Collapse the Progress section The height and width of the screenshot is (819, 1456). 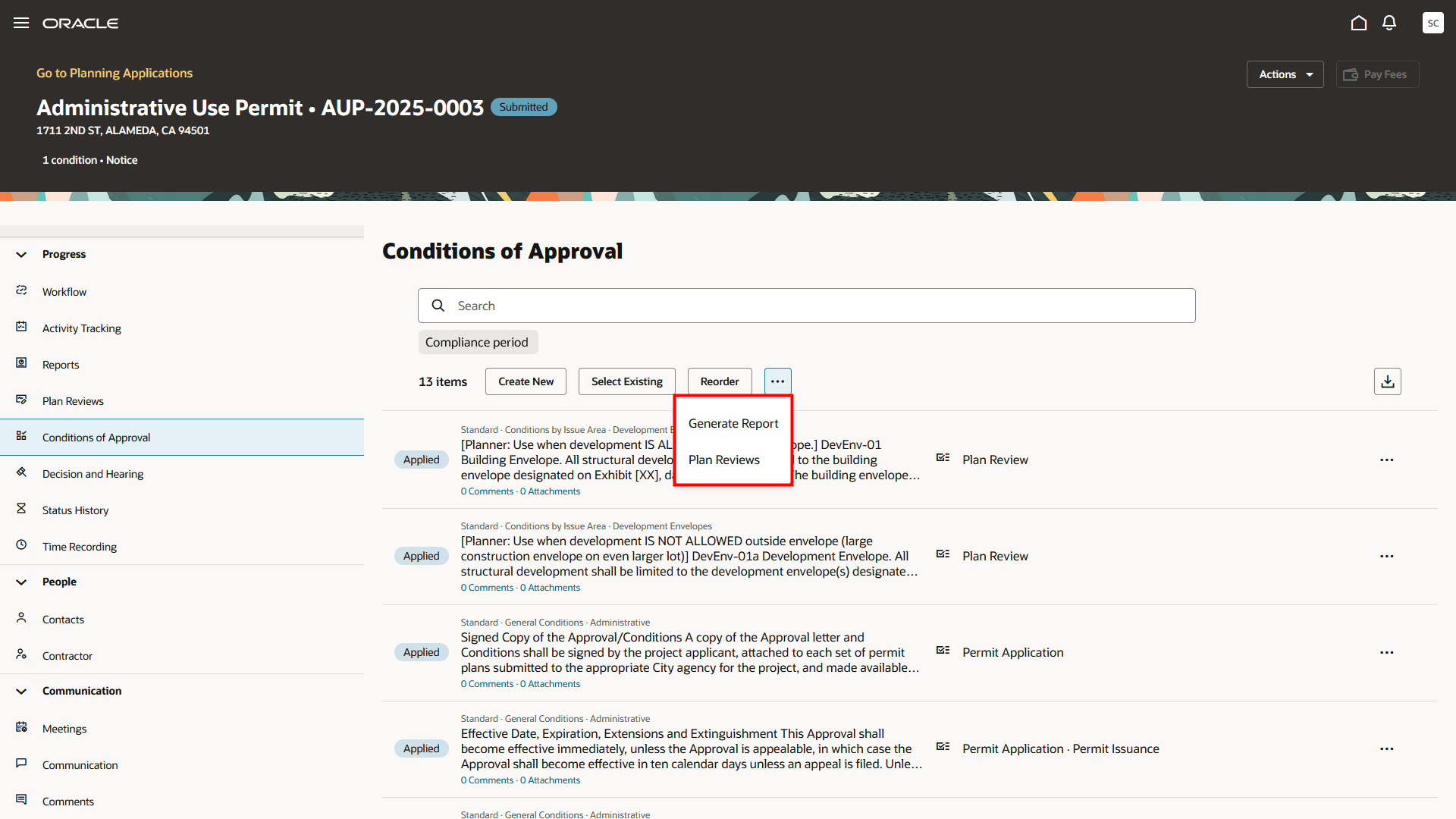click(21, 255)
